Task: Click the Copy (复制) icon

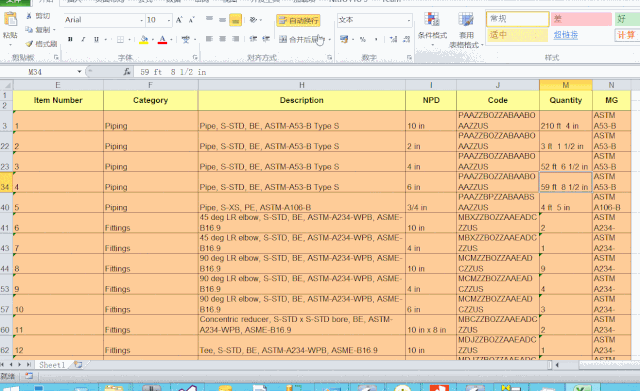Action: click(x=29, y=30)
